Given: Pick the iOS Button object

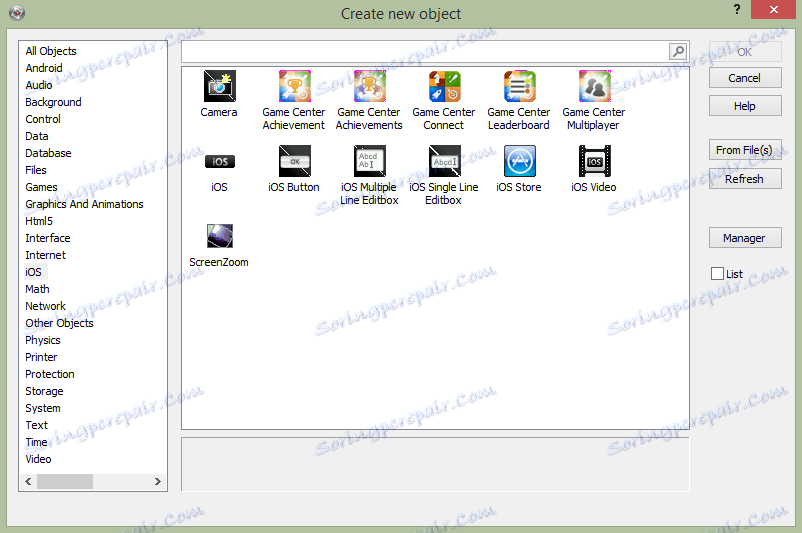Looking at the screenshot, I should point(294,161).
